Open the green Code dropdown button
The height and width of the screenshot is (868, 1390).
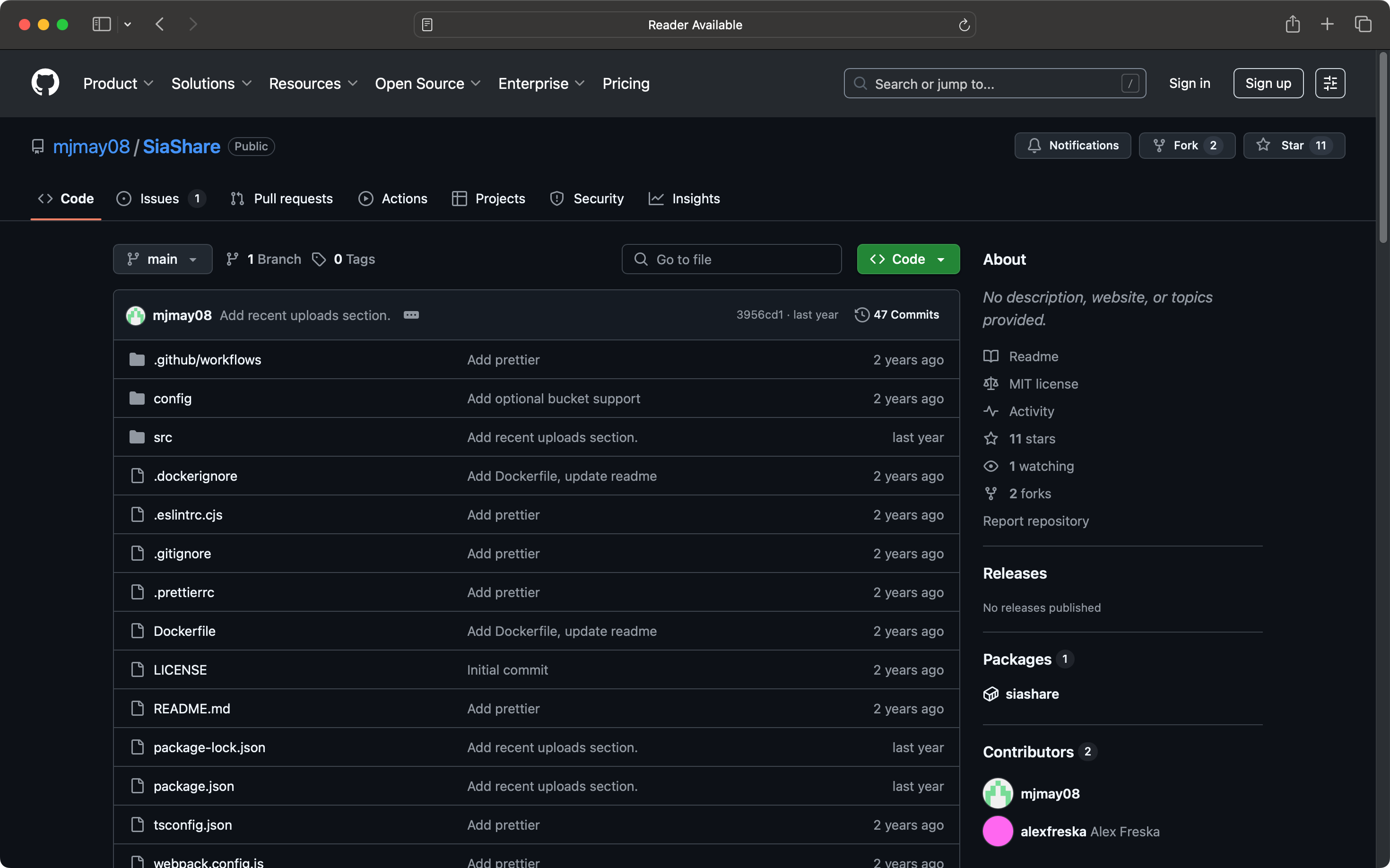pos(908,259)
